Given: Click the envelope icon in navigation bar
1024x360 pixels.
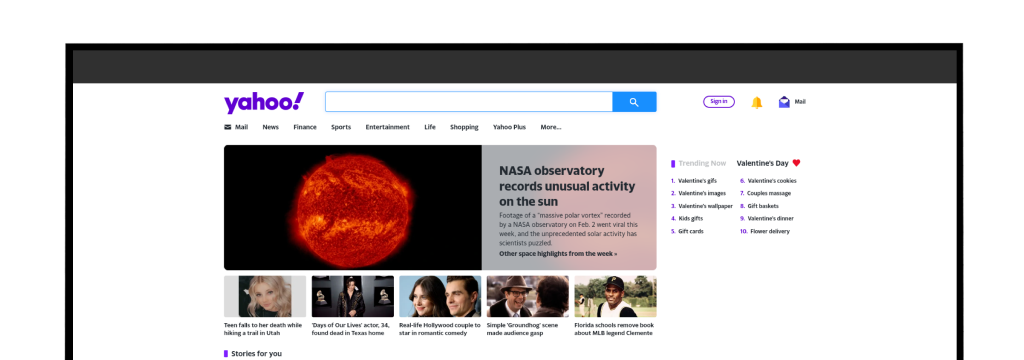Looking at the screenshot, I should tap(227, 127).
